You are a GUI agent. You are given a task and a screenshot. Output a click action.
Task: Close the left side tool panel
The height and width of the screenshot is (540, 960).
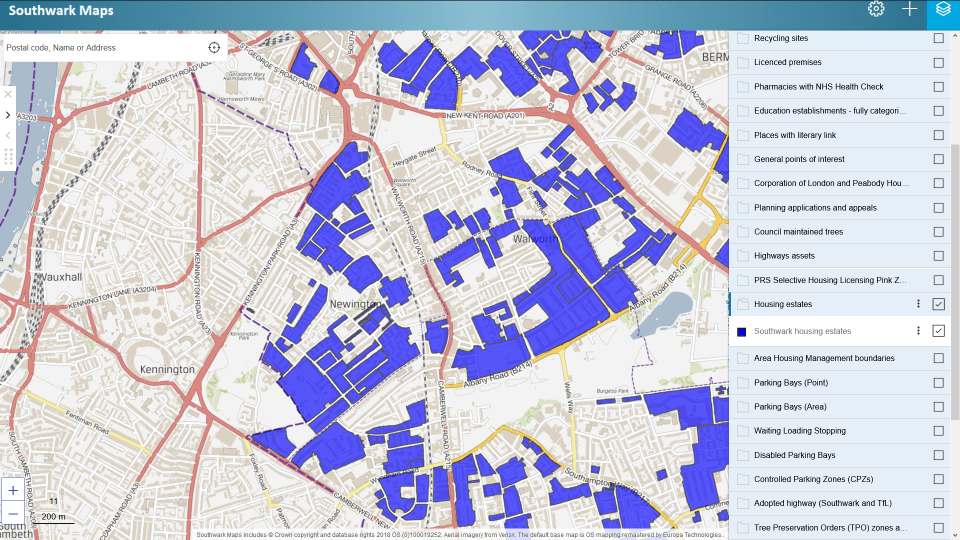pos(8,94)
